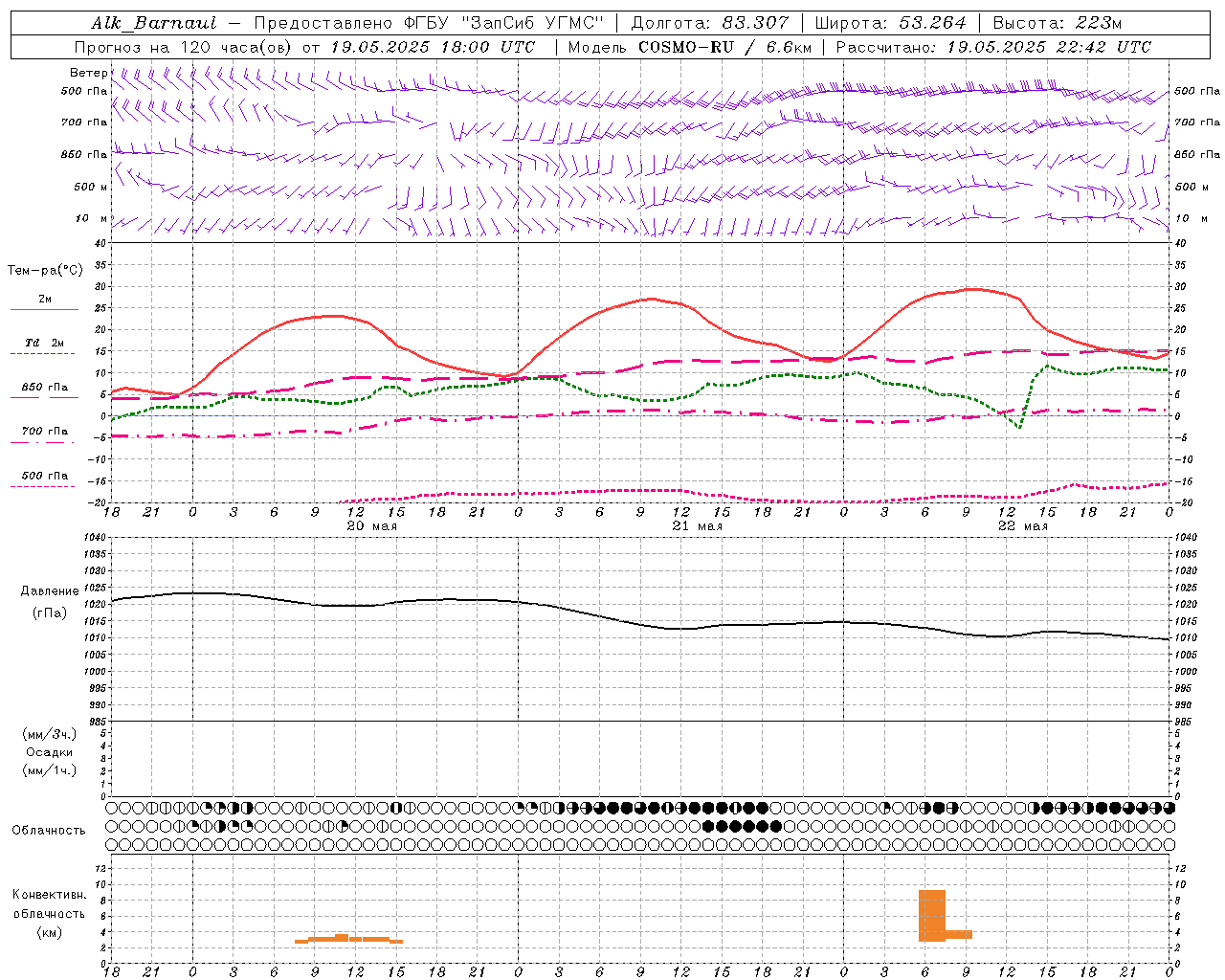Click the 'Td 2м' dew point legend entry

[x=45, y=343]
